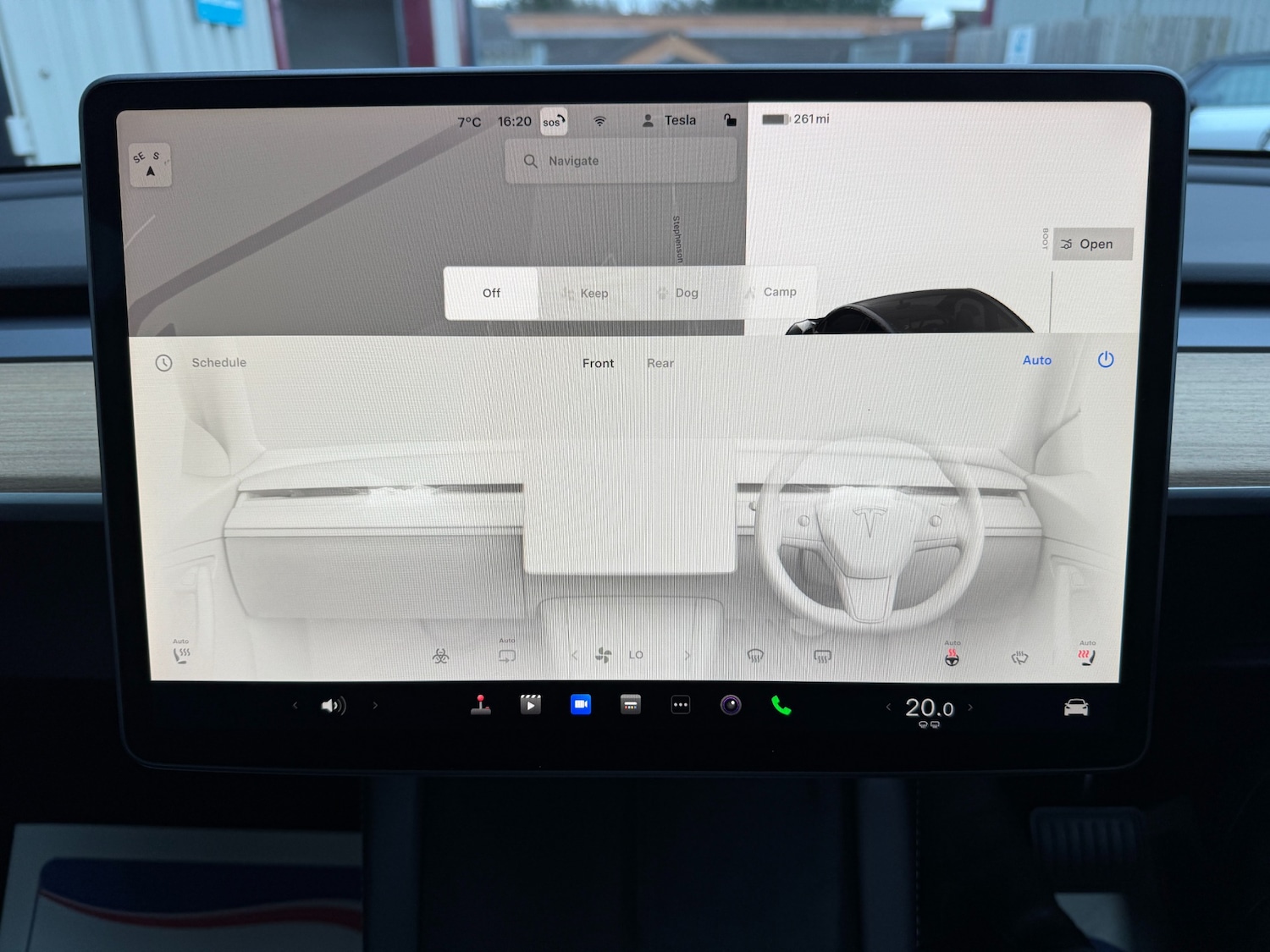Turn on the rear window defrost
The width and height of the screenshot is (1270, 952).
pos(820,655)
